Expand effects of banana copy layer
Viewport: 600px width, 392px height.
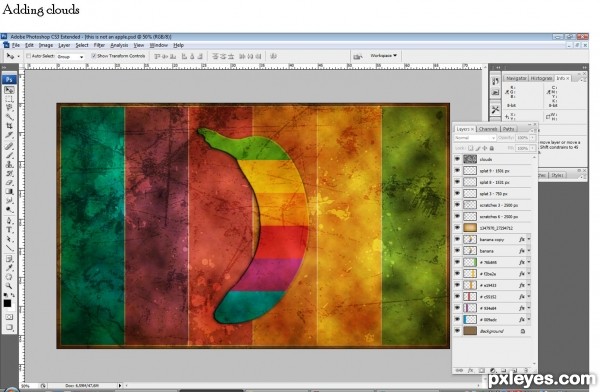(529, 239)
